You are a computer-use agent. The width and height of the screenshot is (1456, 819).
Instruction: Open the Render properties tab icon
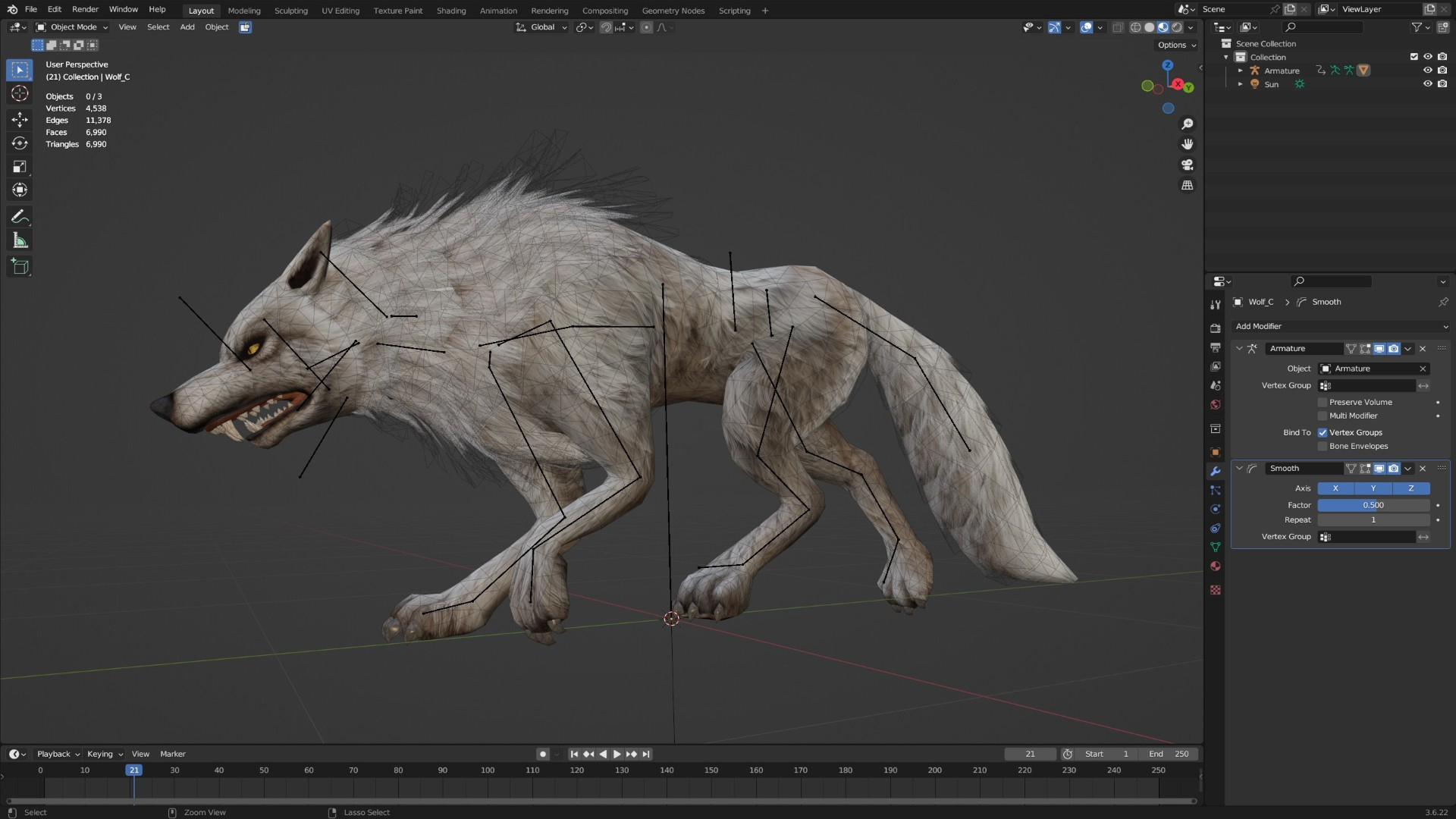(x=1216, y=328)
